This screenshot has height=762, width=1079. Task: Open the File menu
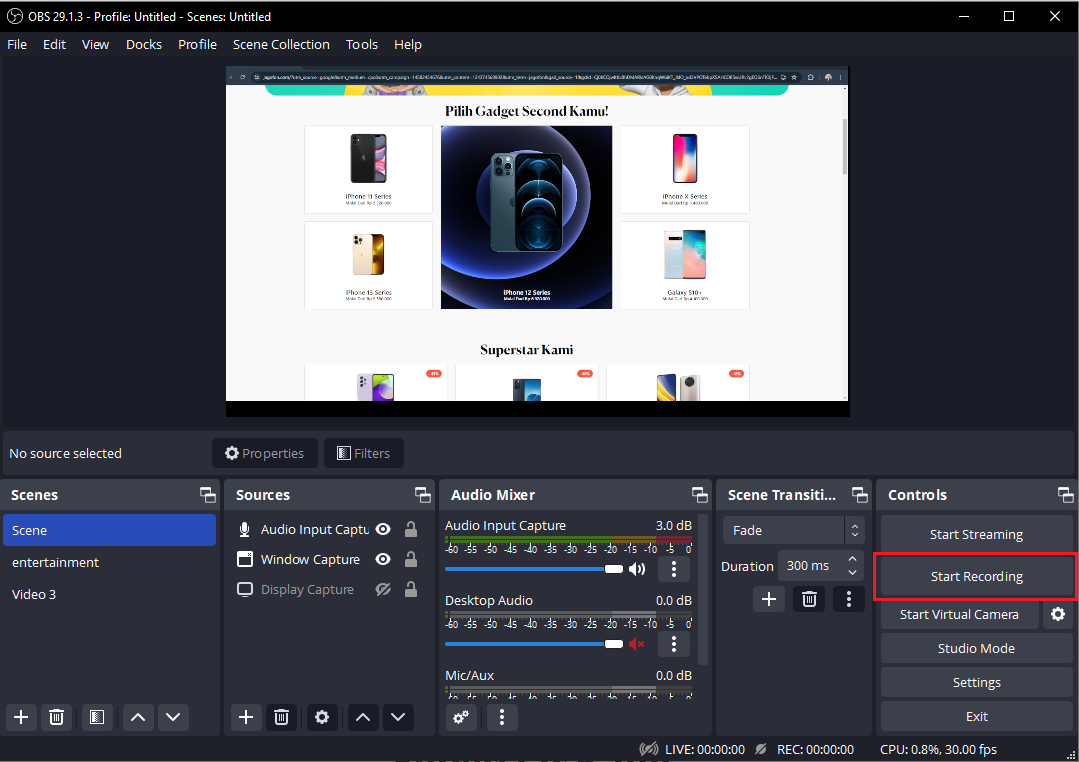tap(17, 44)
